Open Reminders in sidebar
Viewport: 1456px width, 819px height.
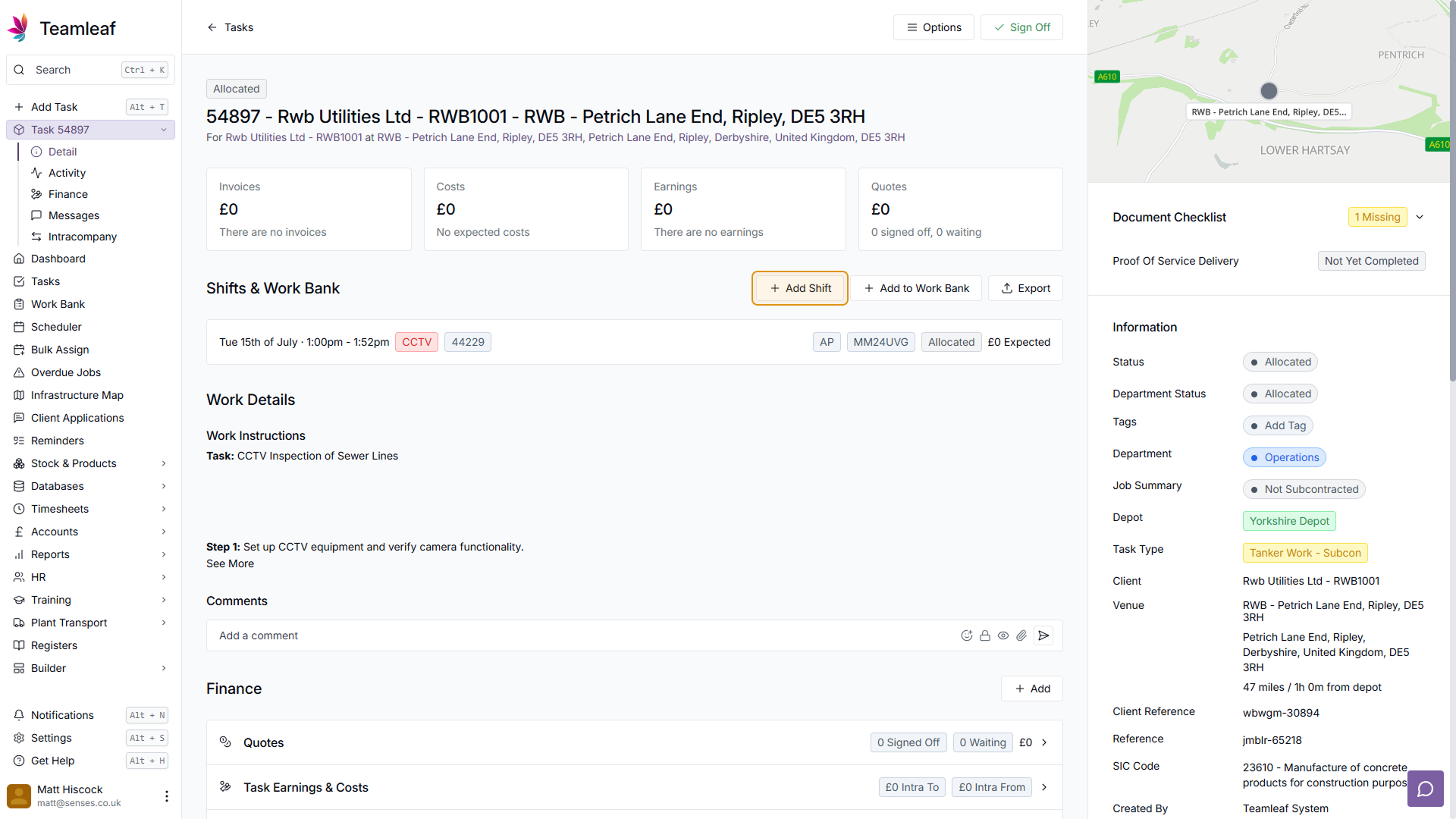(x=91, y=441)
